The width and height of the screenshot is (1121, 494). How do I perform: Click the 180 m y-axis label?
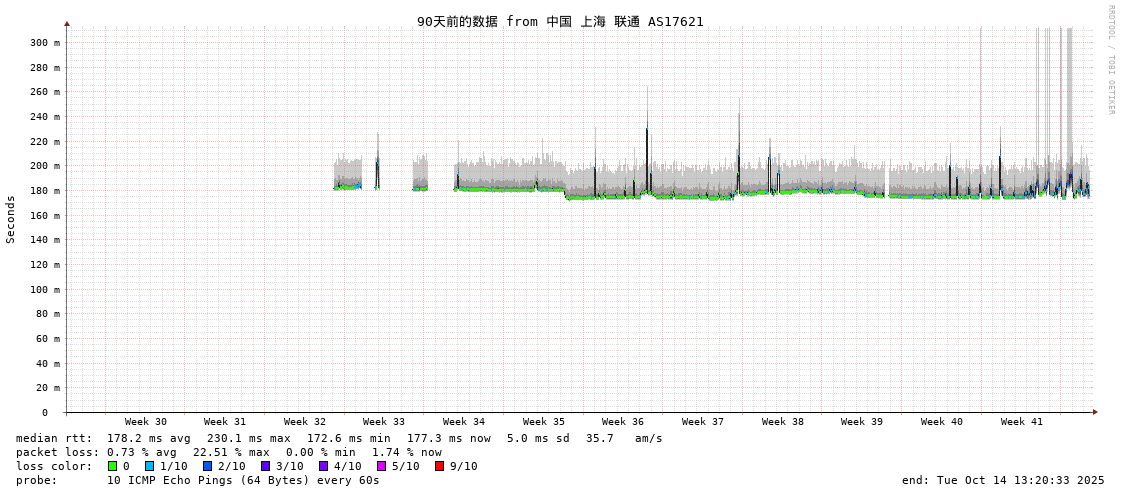tap(44, 191)
